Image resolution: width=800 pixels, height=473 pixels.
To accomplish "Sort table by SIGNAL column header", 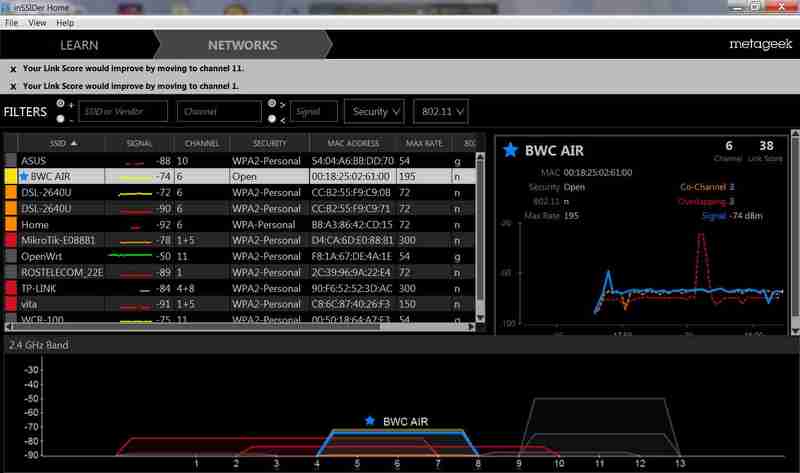I will 139,143.
